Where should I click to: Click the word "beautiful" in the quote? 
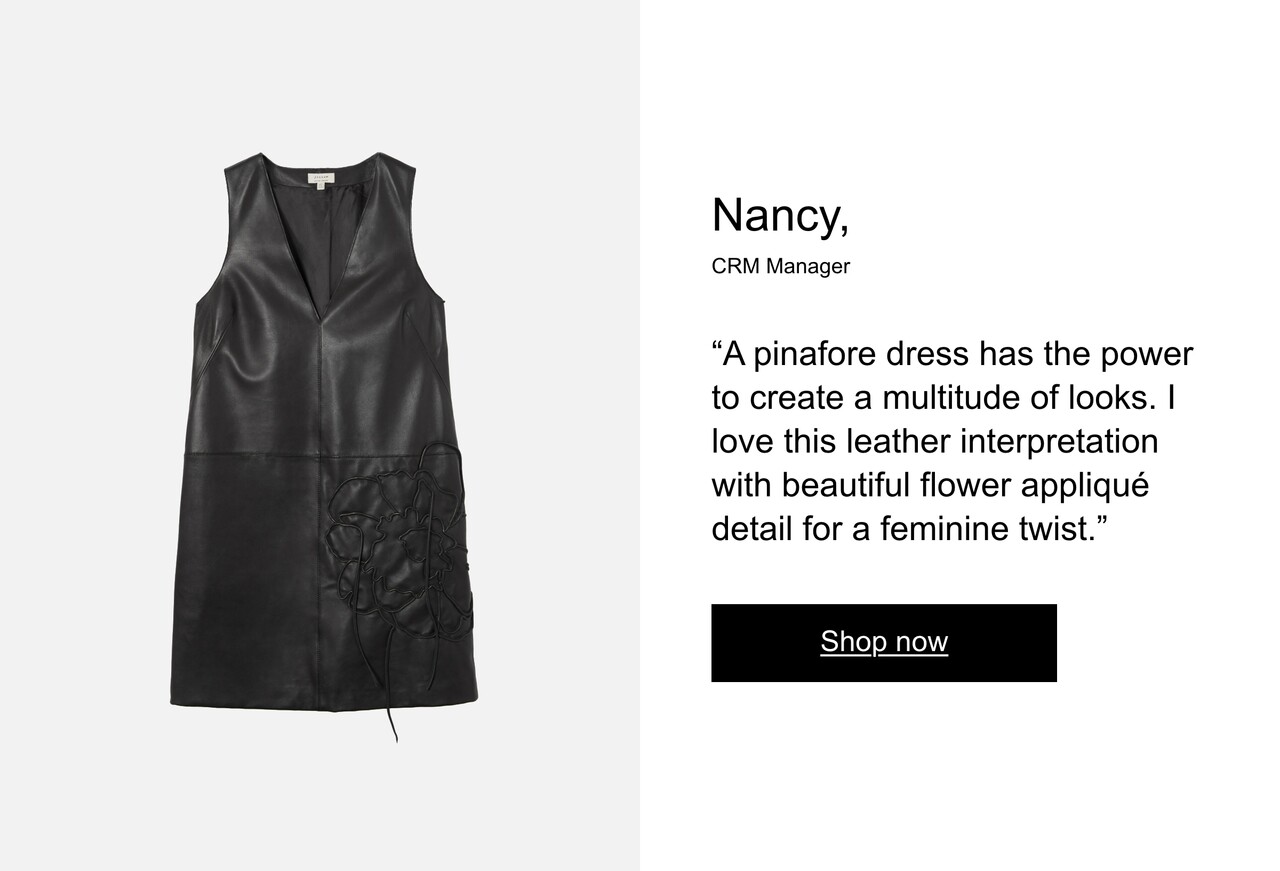846,486
